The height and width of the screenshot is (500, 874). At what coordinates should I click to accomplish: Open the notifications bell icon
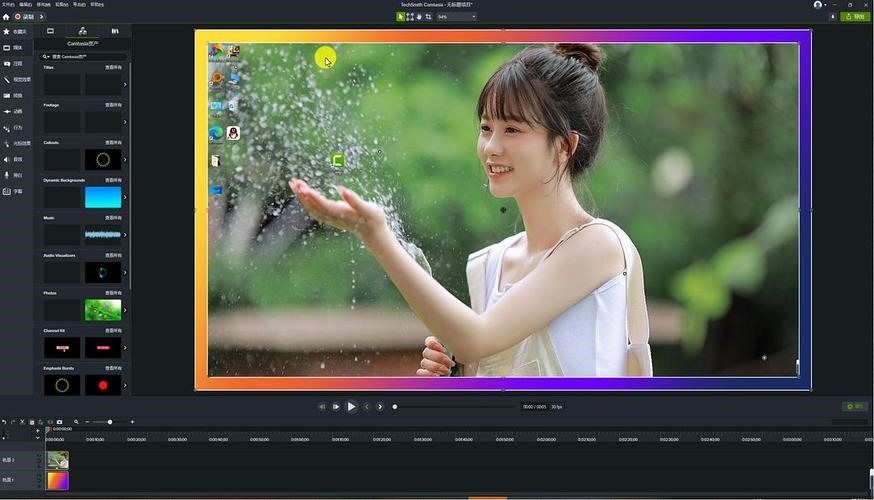click(833, 17)
